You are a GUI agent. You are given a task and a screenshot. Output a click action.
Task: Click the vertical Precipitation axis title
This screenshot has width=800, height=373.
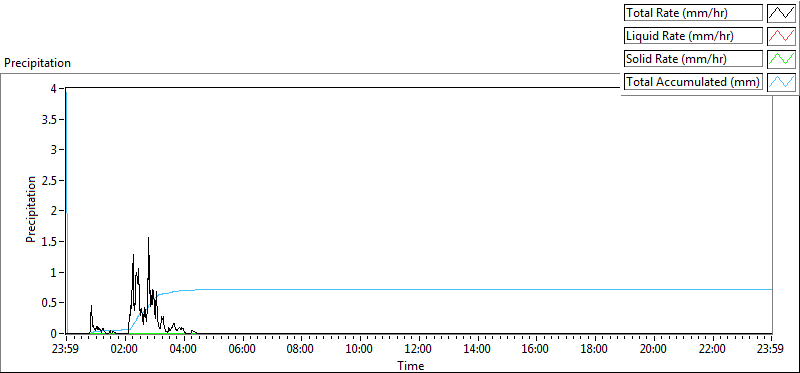(31, 209)
